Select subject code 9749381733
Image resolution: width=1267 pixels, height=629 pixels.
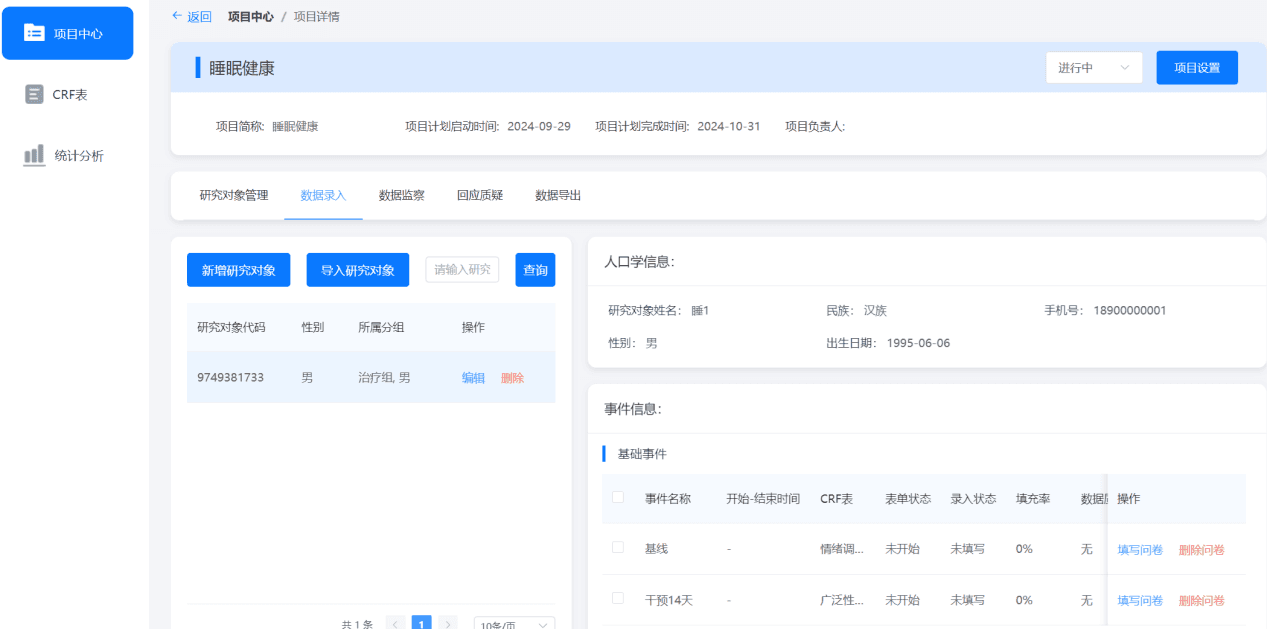230,378
